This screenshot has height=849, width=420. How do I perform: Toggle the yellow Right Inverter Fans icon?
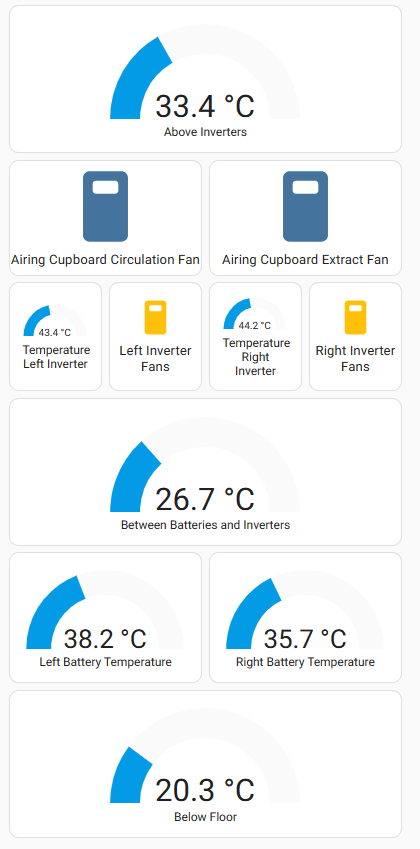(356, 317)
